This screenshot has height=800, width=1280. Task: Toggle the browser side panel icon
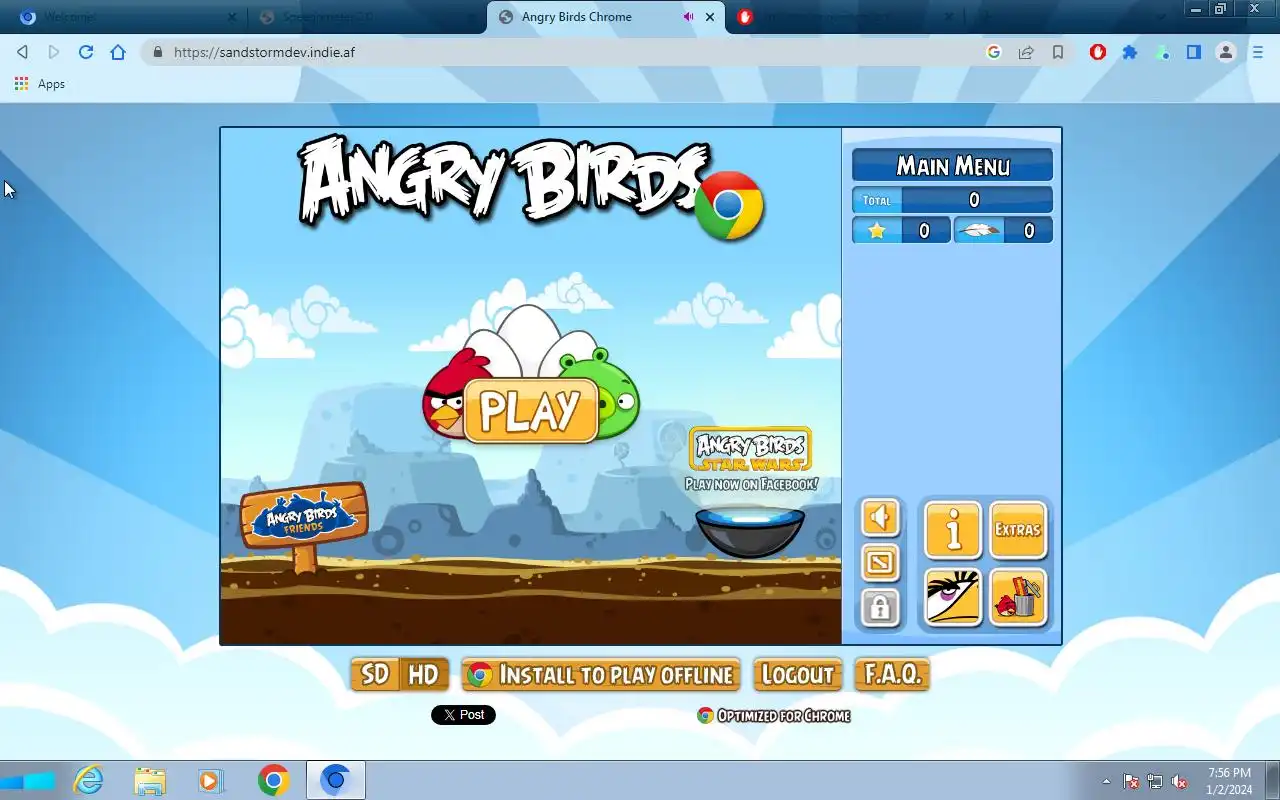point(1194,52)
